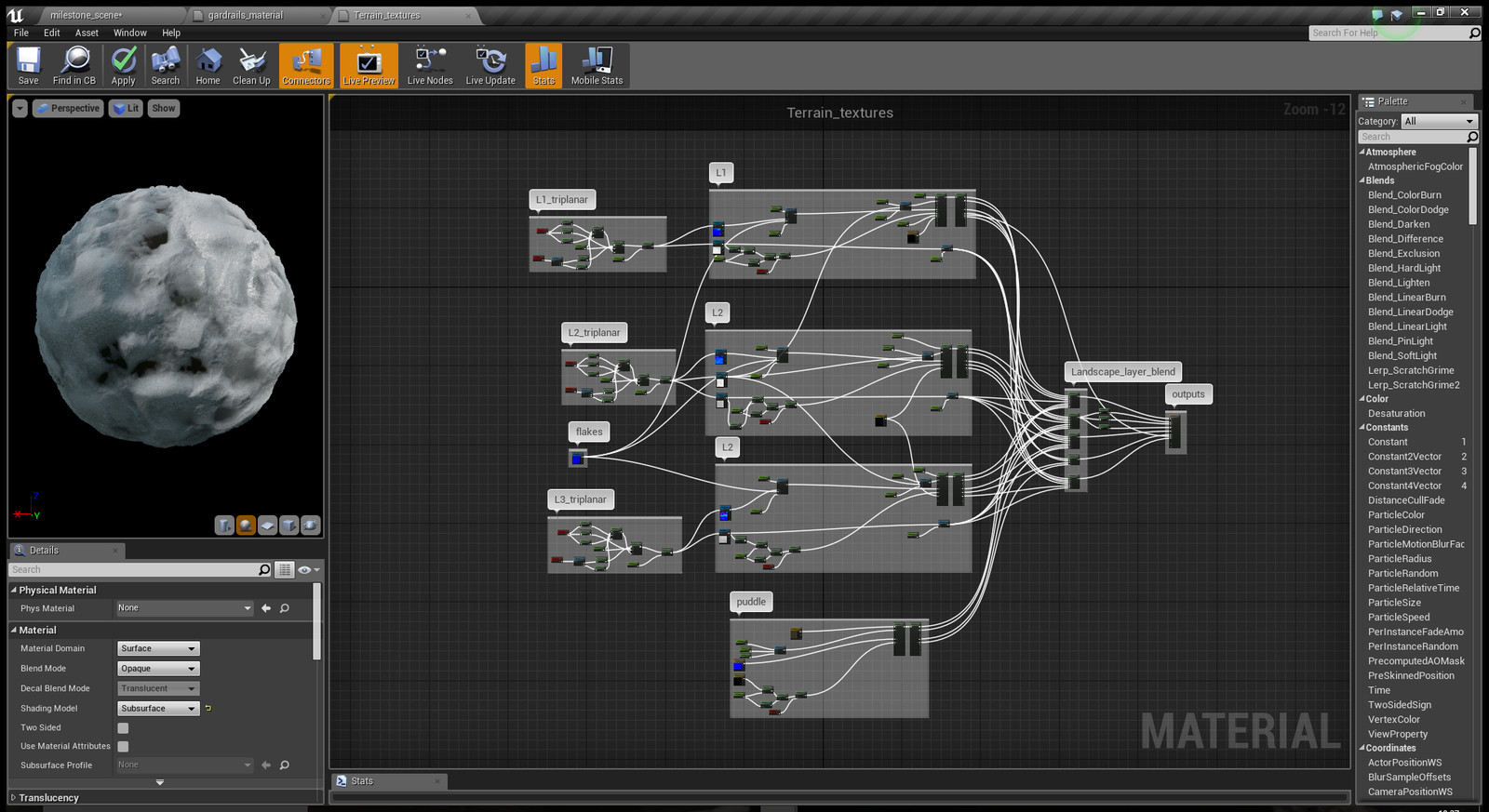Open the Search binoculars tool
Image resolution: width=1489 pixels, height=812 pixels.
click(166, 66)
